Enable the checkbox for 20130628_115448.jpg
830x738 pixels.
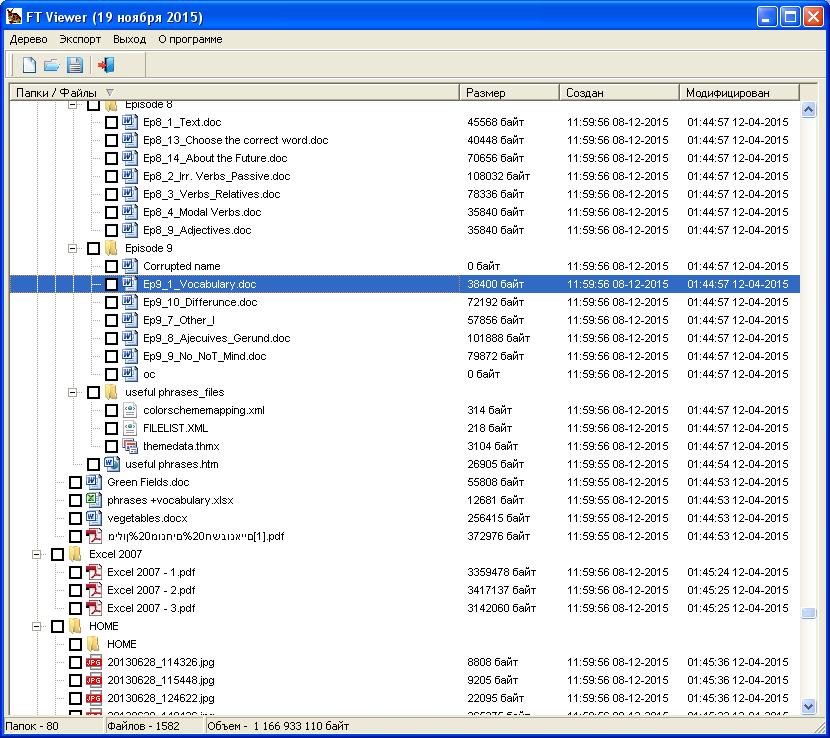pos(75,680)
